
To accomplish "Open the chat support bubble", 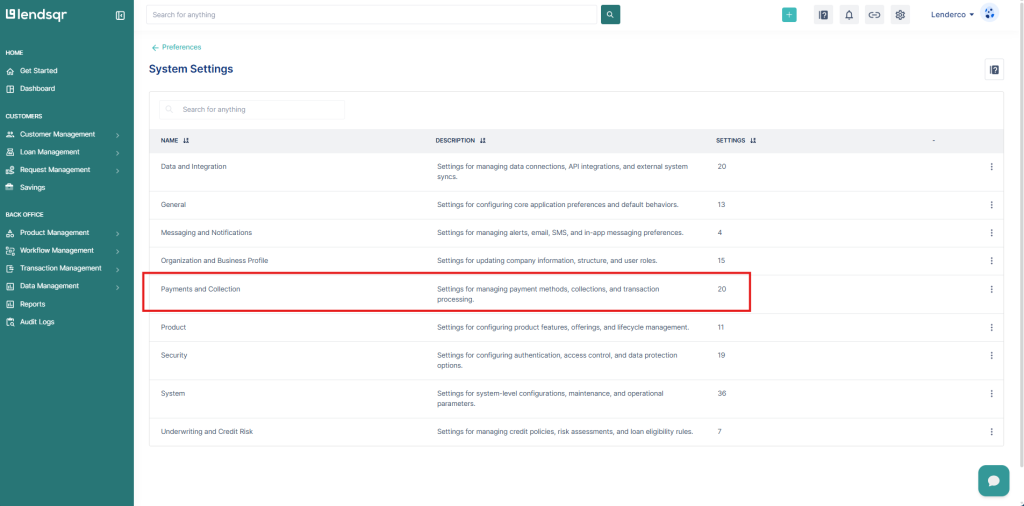I will pyautogui.click(x=993, y=480).
